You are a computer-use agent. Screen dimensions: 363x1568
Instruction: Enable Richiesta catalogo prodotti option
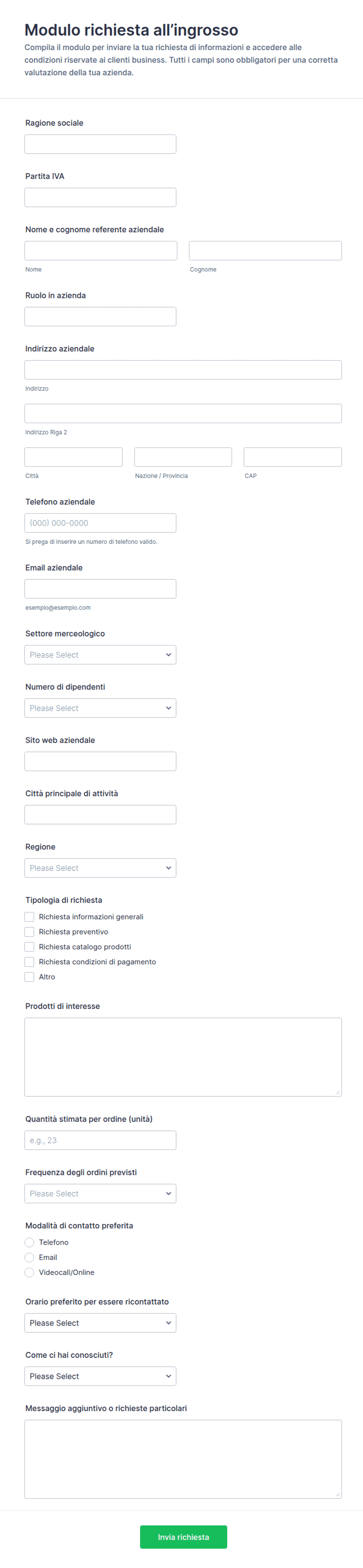click(x=29, y=947)
